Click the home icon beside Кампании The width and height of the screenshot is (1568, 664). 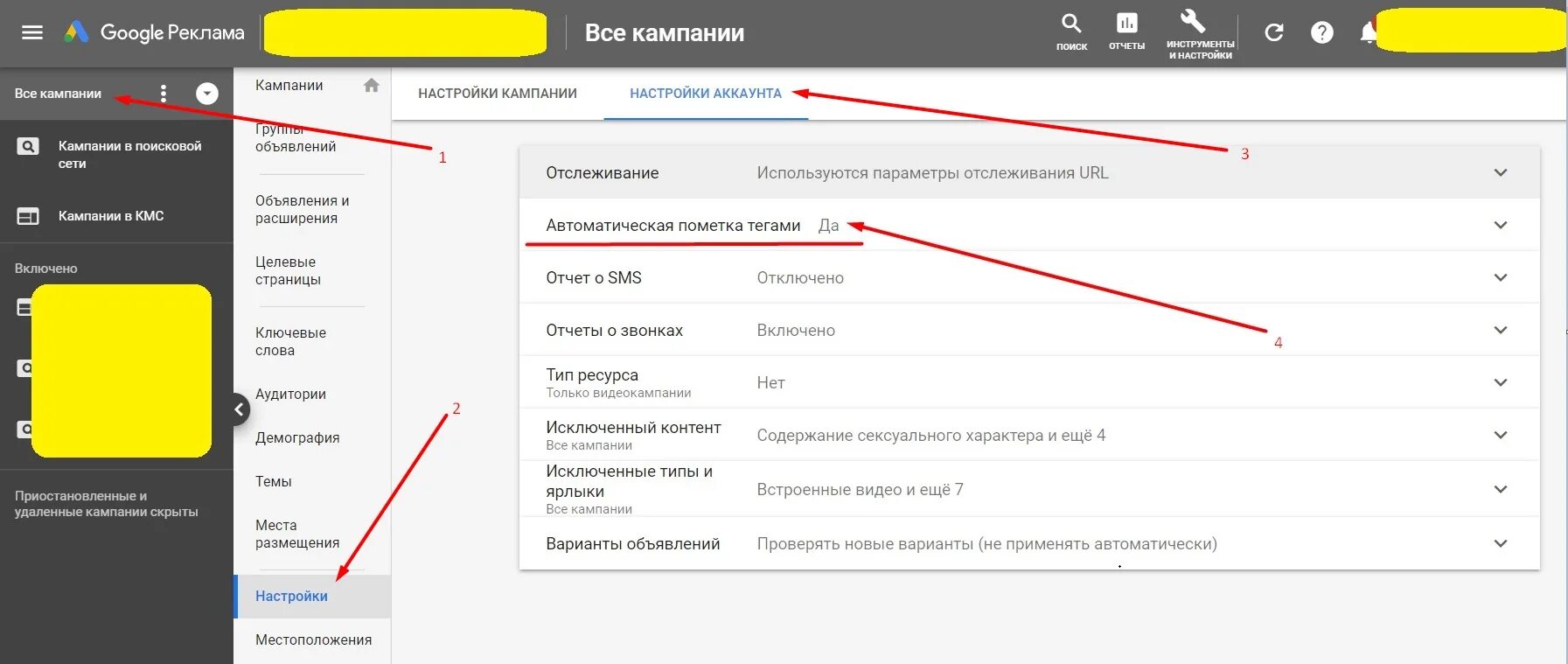(372, 85)
